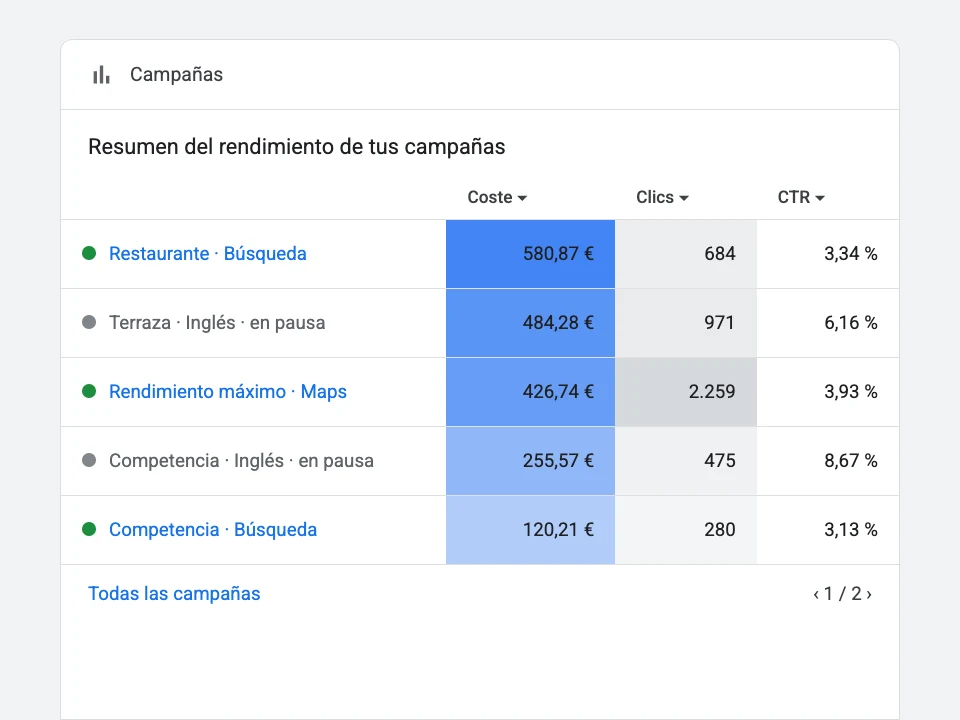The height and width of the screenshot is (720, 960).
Task: Click the Resumen del rendimiento de tus campañas heading
Action: tap(297, 147)
